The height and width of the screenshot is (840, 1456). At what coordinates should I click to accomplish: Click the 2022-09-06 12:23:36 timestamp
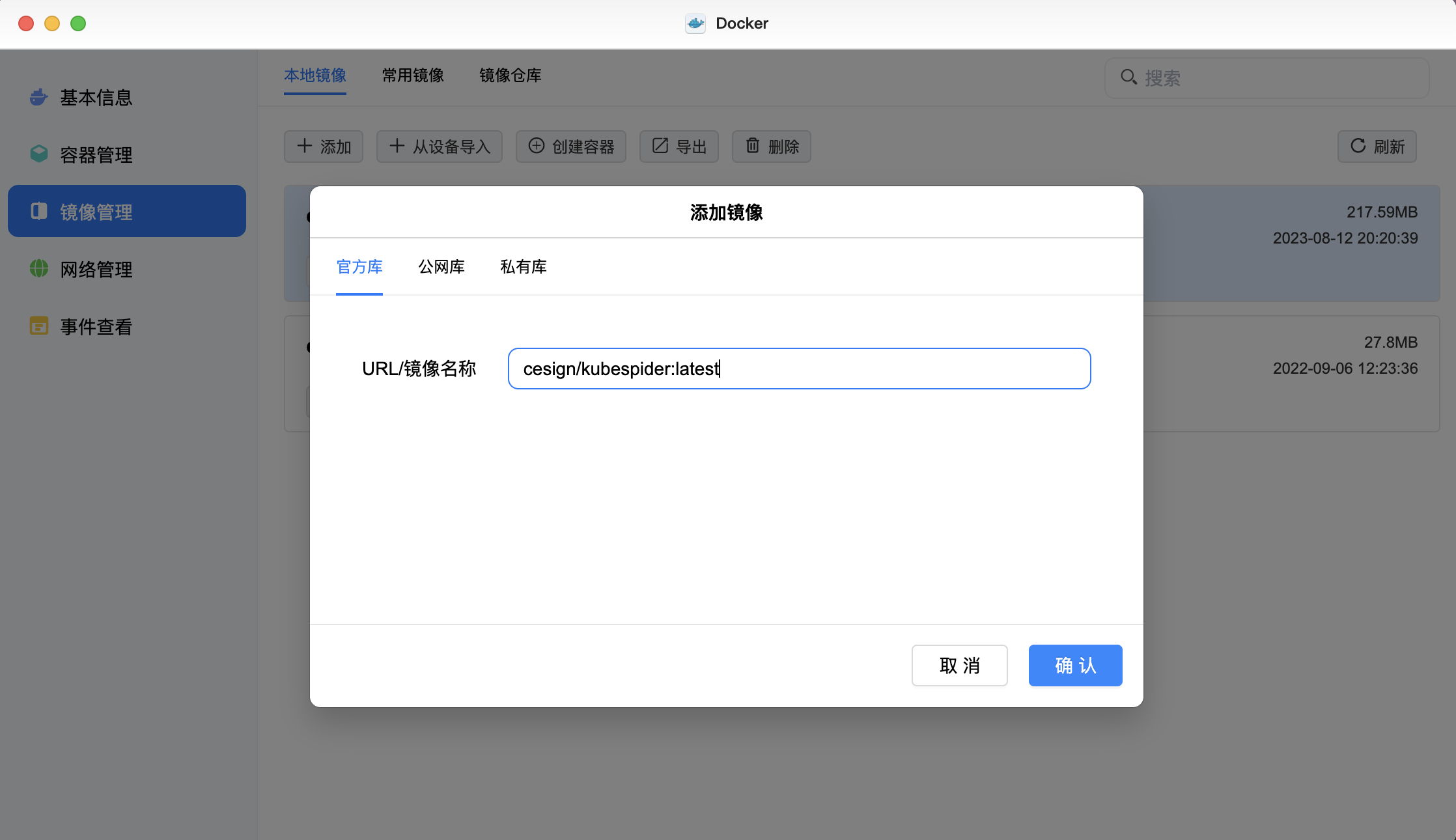click(x=1345, y=369)
